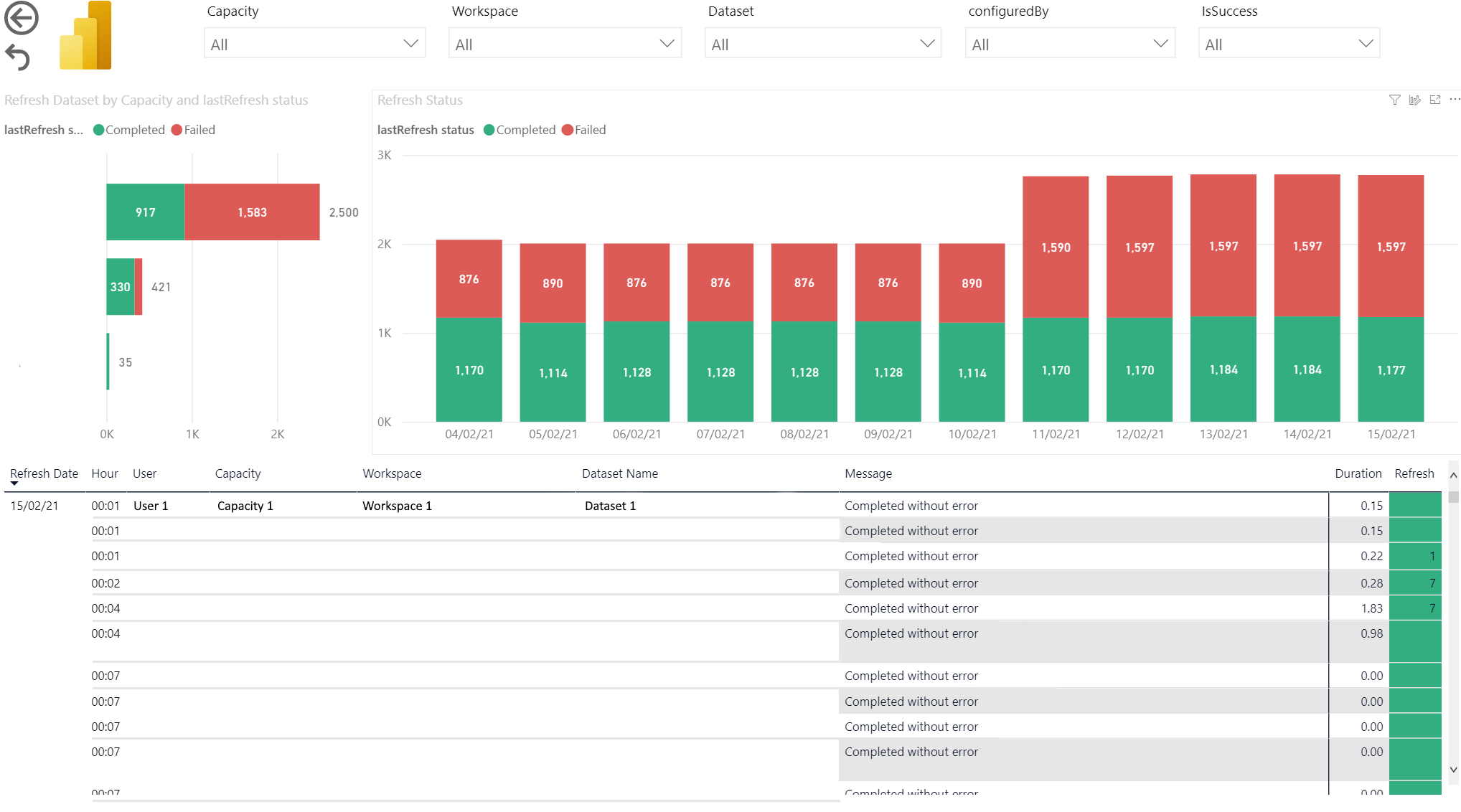
Task: Click Completed legend marker in Refresh Status chart
Action: tap(489, 130)
